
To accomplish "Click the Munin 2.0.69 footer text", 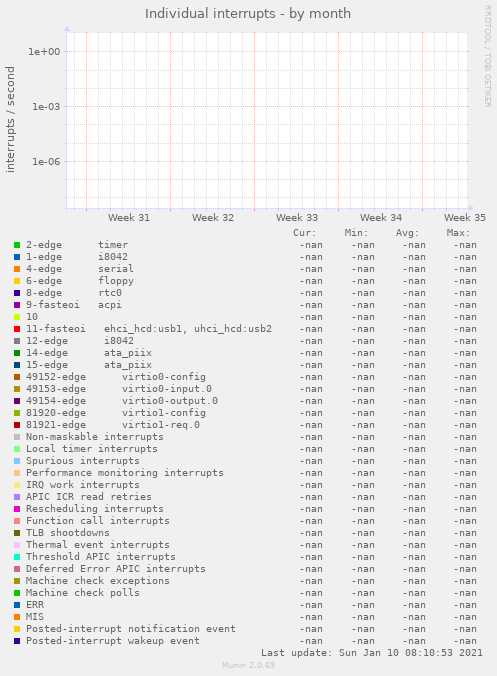I will click(248, 665).
